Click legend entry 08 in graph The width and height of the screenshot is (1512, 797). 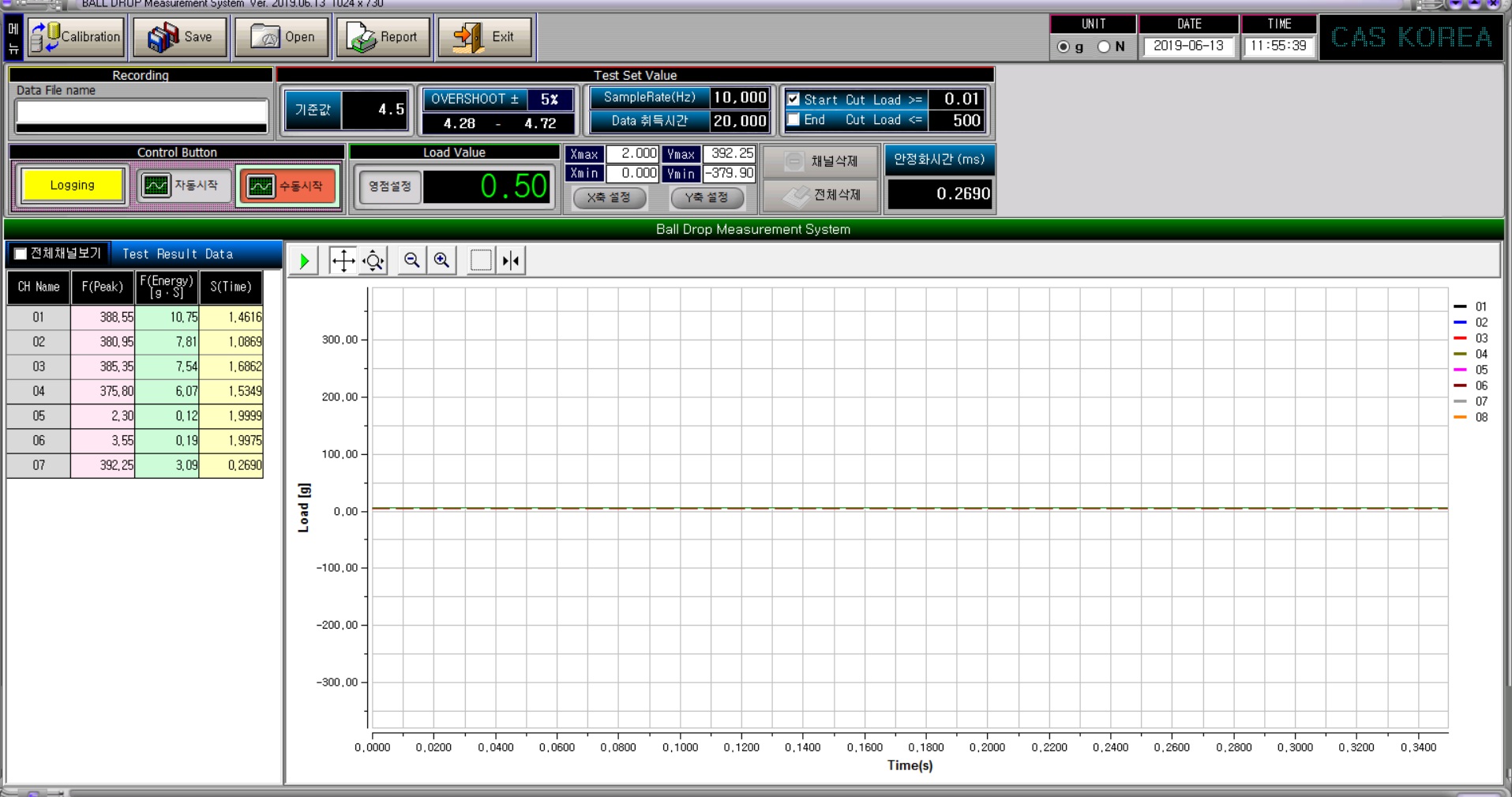click(x=1471, y=417)
